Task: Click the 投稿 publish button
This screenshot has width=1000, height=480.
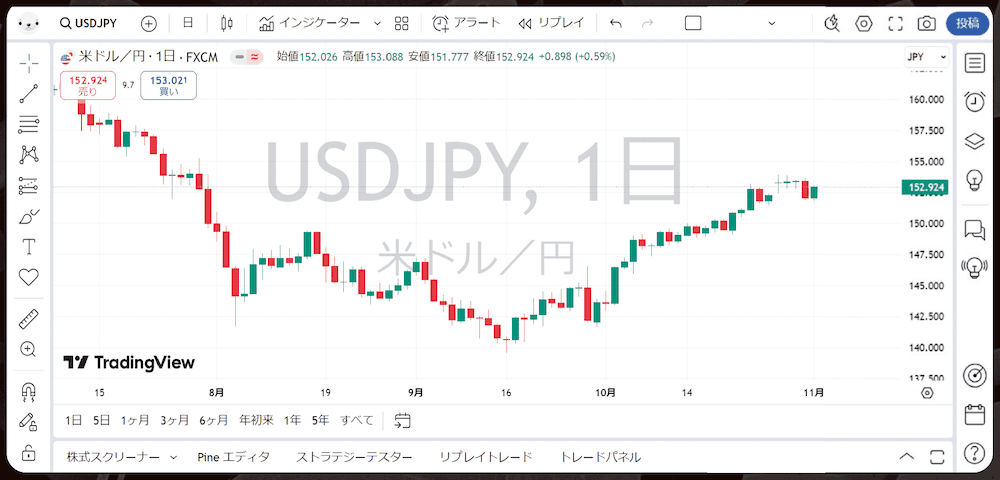Action: pyautogui.click(x=967, y=24)
